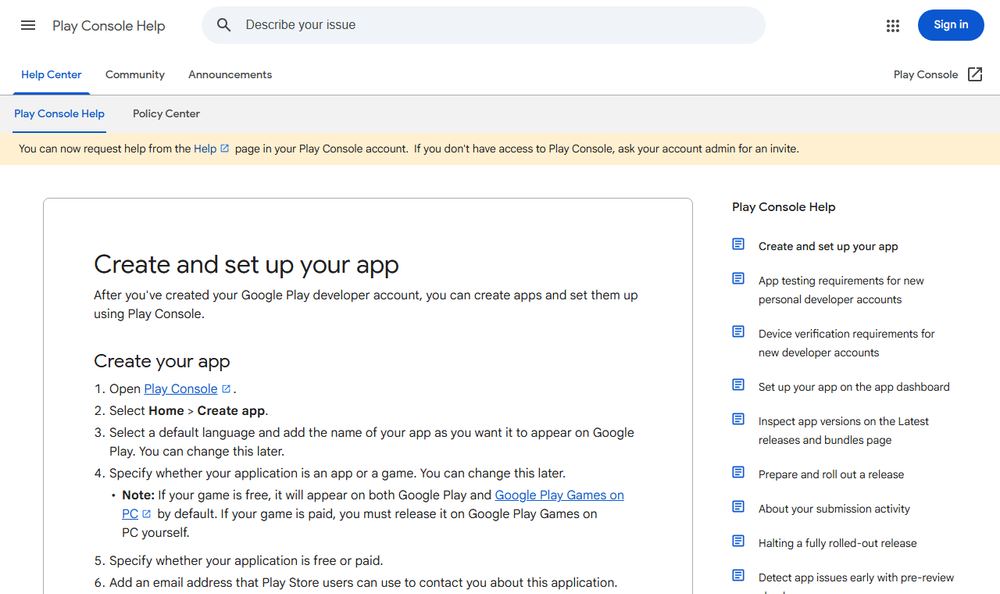Click article icon beside Set up your app on dashboard
Viewport: 1000px width, 594px height.
(738, 385)
